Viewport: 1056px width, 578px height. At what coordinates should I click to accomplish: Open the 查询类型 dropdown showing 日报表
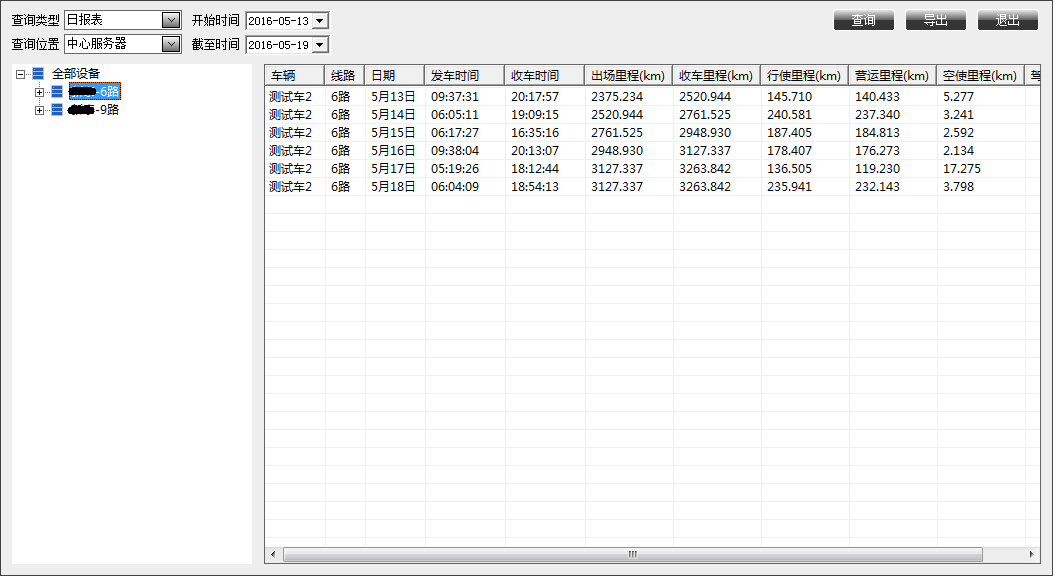[169, 18]
